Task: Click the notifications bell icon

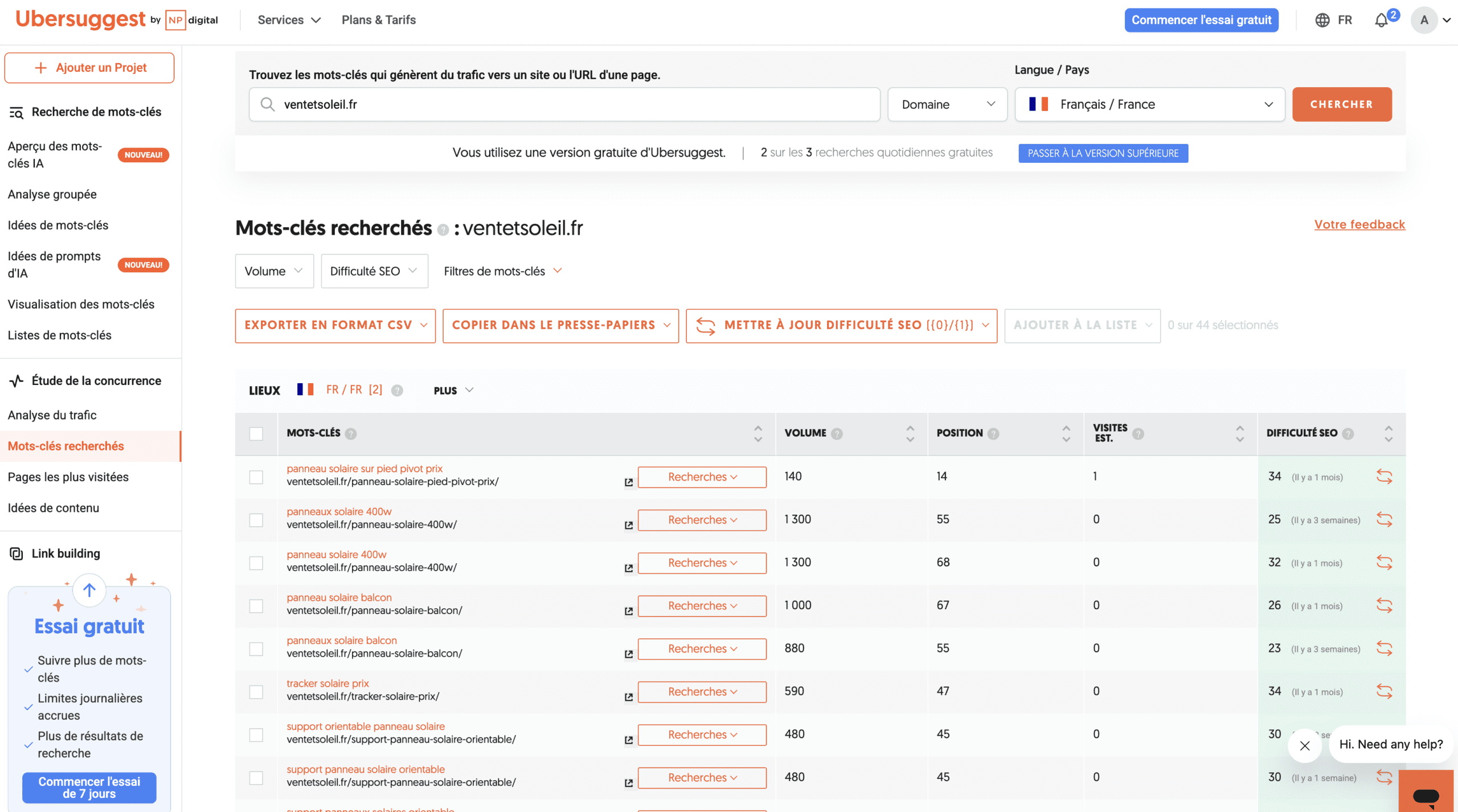Action: (x=1381, y=19)
